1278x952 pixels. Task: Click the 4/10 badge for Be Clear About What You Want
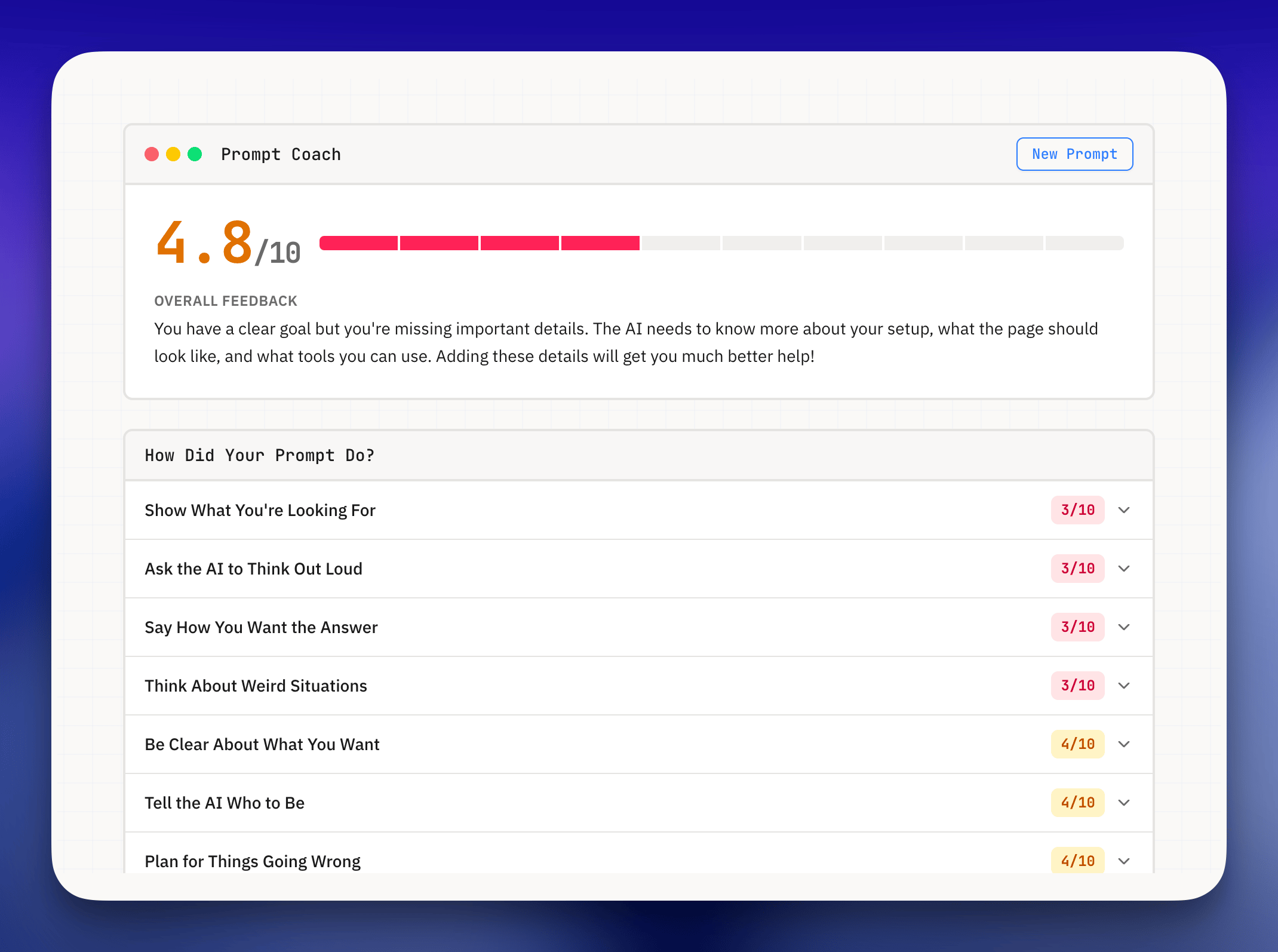tap(1077, 744)
